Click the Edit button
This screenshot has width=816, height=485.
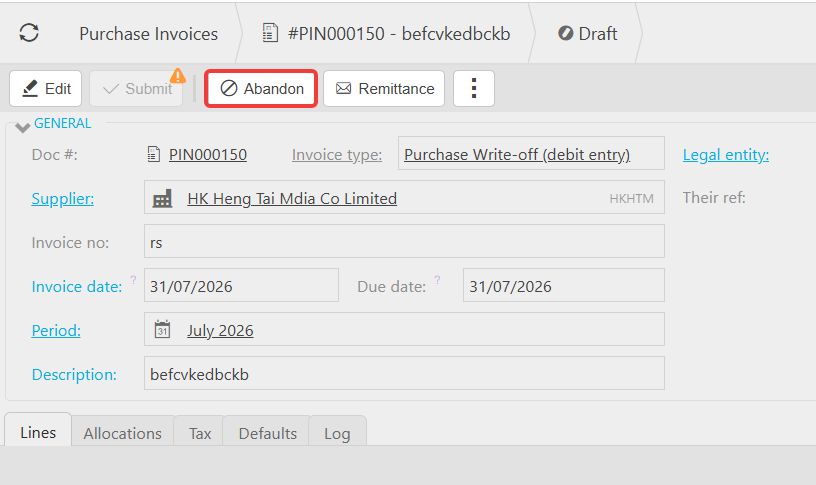46,88
